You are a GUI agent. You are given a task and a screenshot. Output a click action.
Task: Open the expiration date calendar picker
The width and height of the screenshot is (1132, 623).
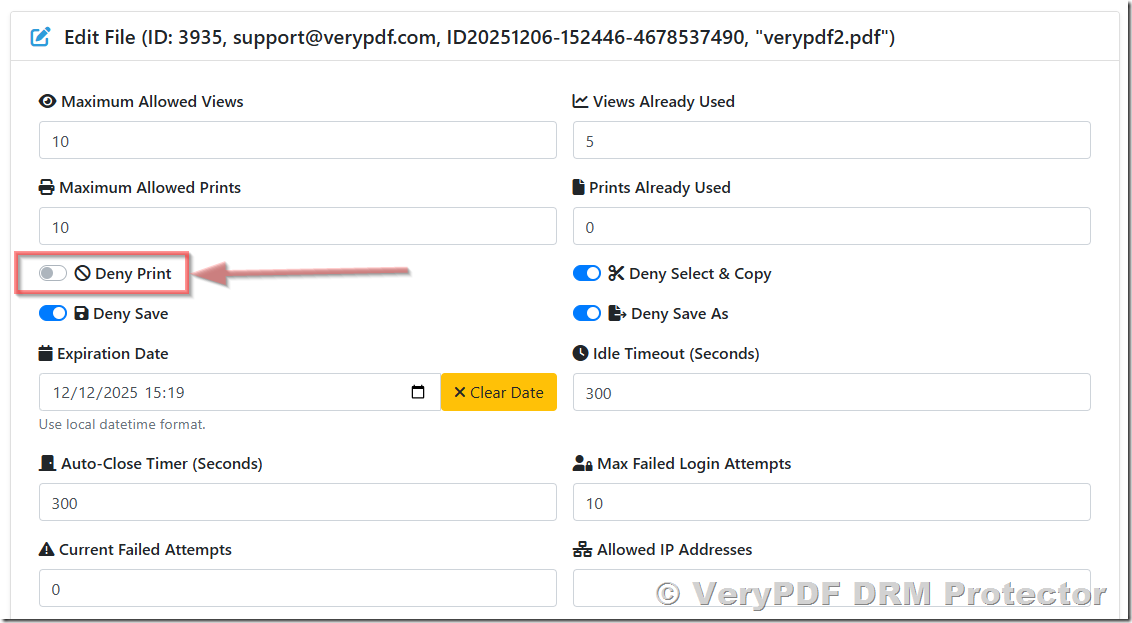417,393
